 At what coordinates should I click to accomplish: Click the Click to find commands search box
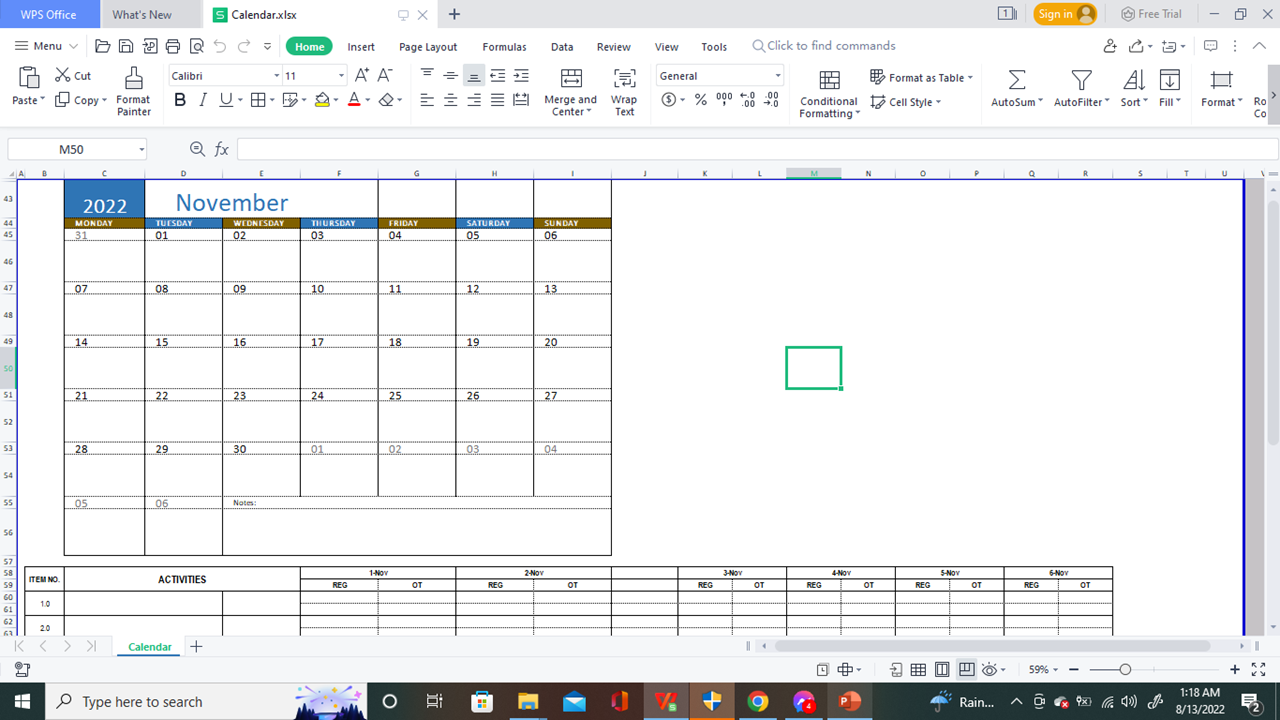[824, 46]
